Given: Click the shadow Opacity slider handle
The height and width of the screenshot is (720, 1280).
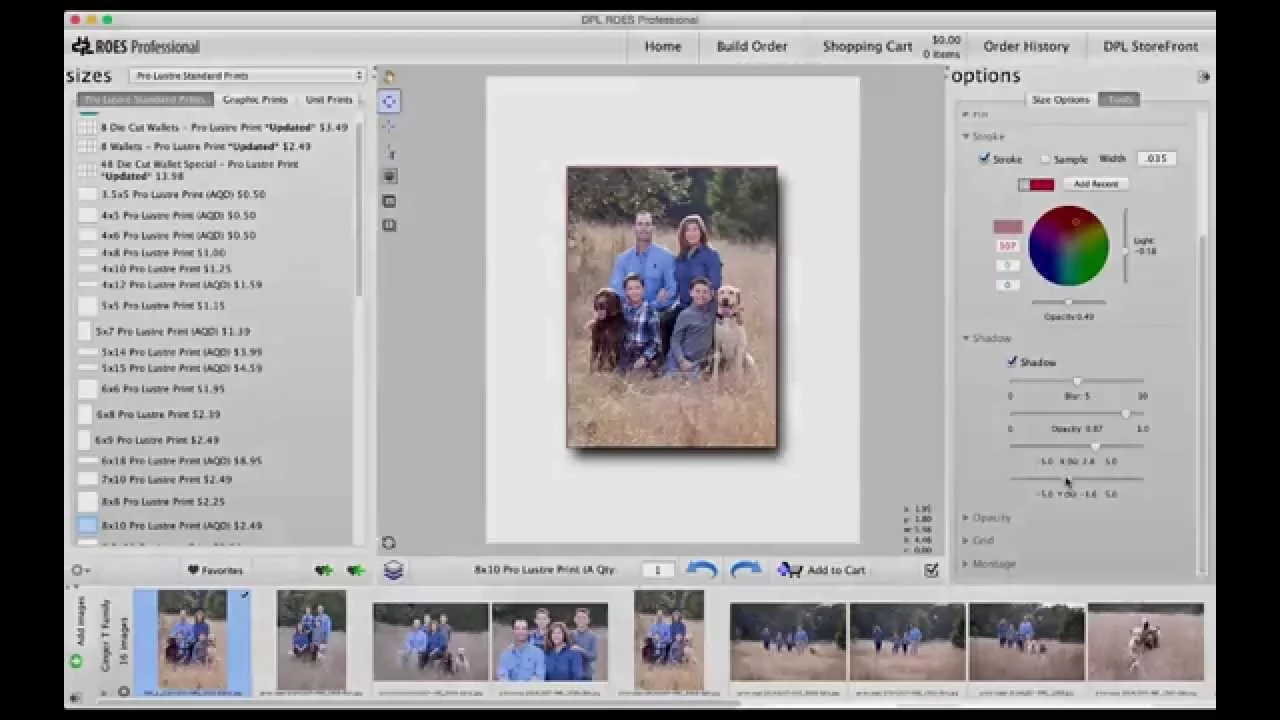Looking at the screenshot, I should 1126,413.
